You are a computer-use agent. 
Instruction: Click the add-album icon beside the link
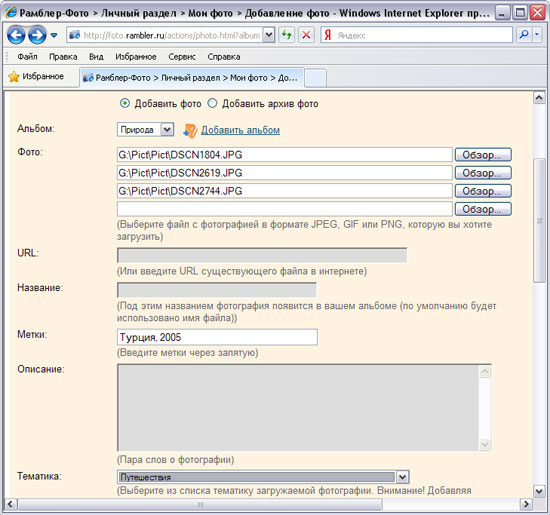pyautogui.click(x=190, y=131)
